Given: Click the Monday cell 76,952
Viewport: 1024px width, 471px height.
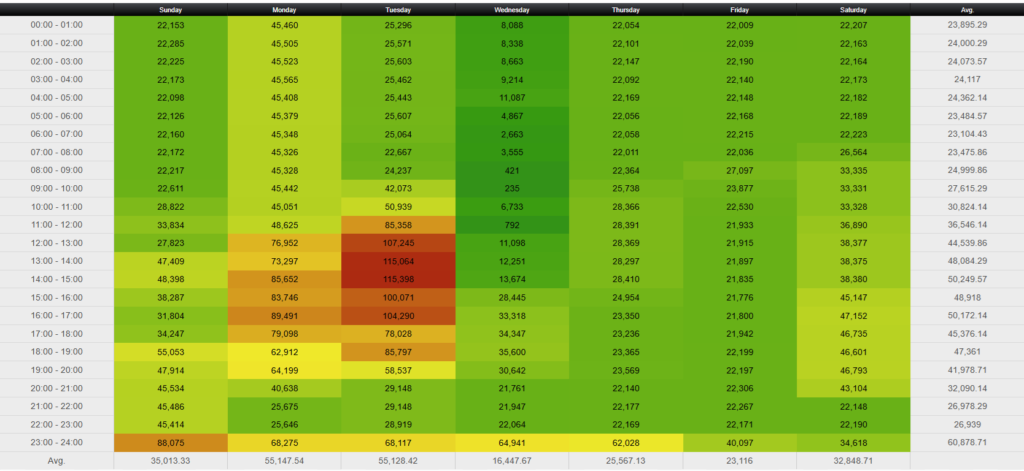Looking at the screenshot, I should pos(284,243).
